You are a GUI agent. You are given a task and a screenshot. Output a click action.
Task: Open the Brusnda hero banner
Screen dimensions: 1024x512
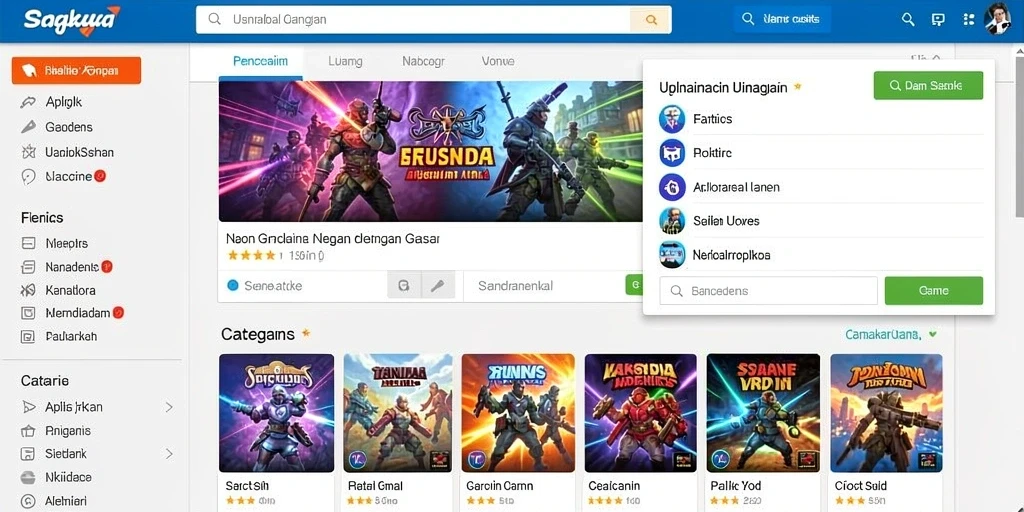[x=430, y=151]
